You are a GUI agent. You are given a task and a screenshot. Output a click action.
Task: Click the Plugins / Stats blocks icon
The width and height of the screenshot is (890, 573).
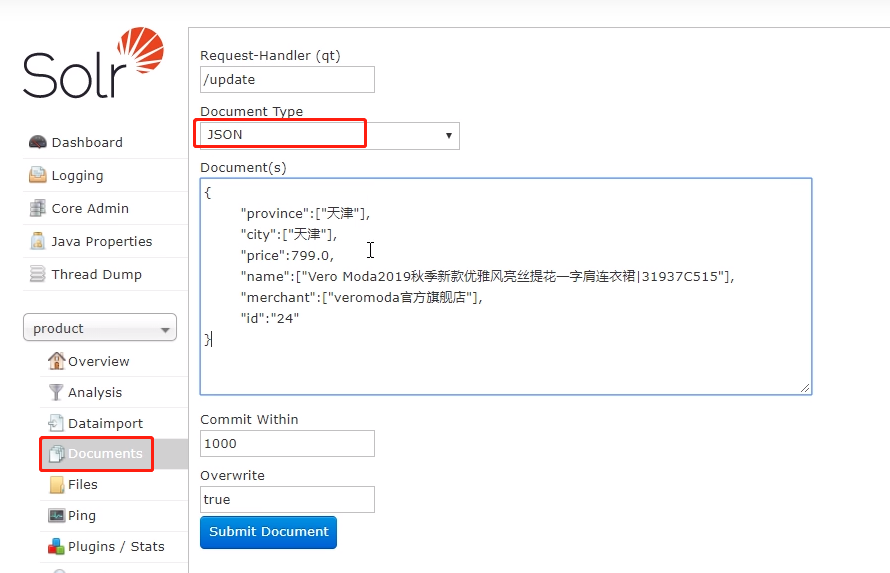pos(56,546)
